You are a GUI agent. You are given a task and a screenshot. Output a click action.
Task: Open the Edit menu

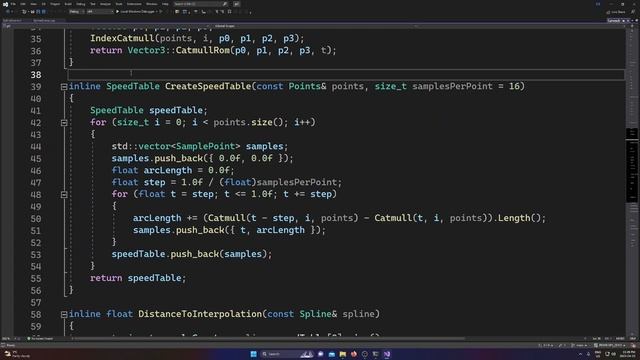pyautogui.click(x=23, y=4)
